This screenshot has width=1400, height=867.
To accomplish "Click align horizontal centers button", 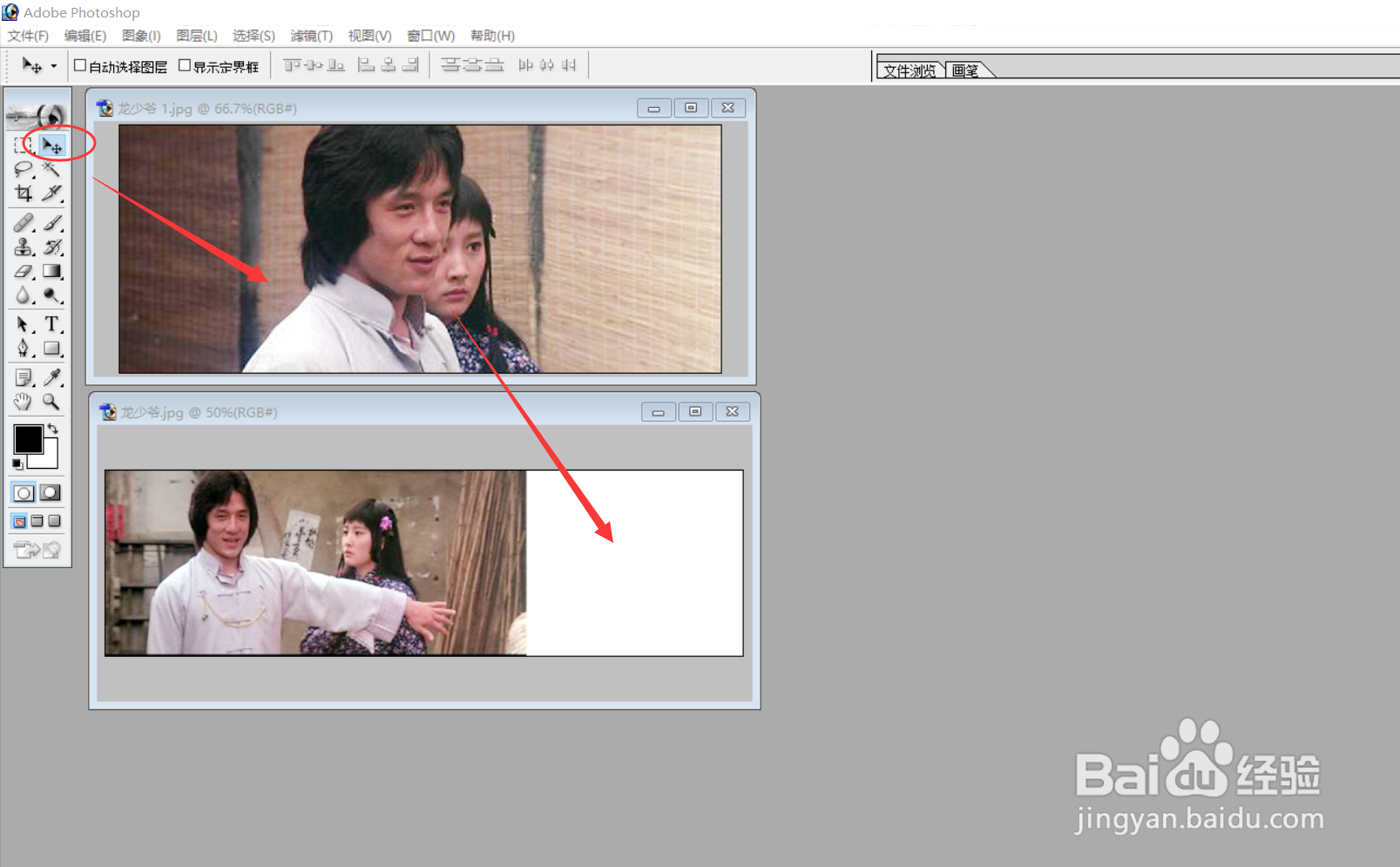I will coord(389,65).
